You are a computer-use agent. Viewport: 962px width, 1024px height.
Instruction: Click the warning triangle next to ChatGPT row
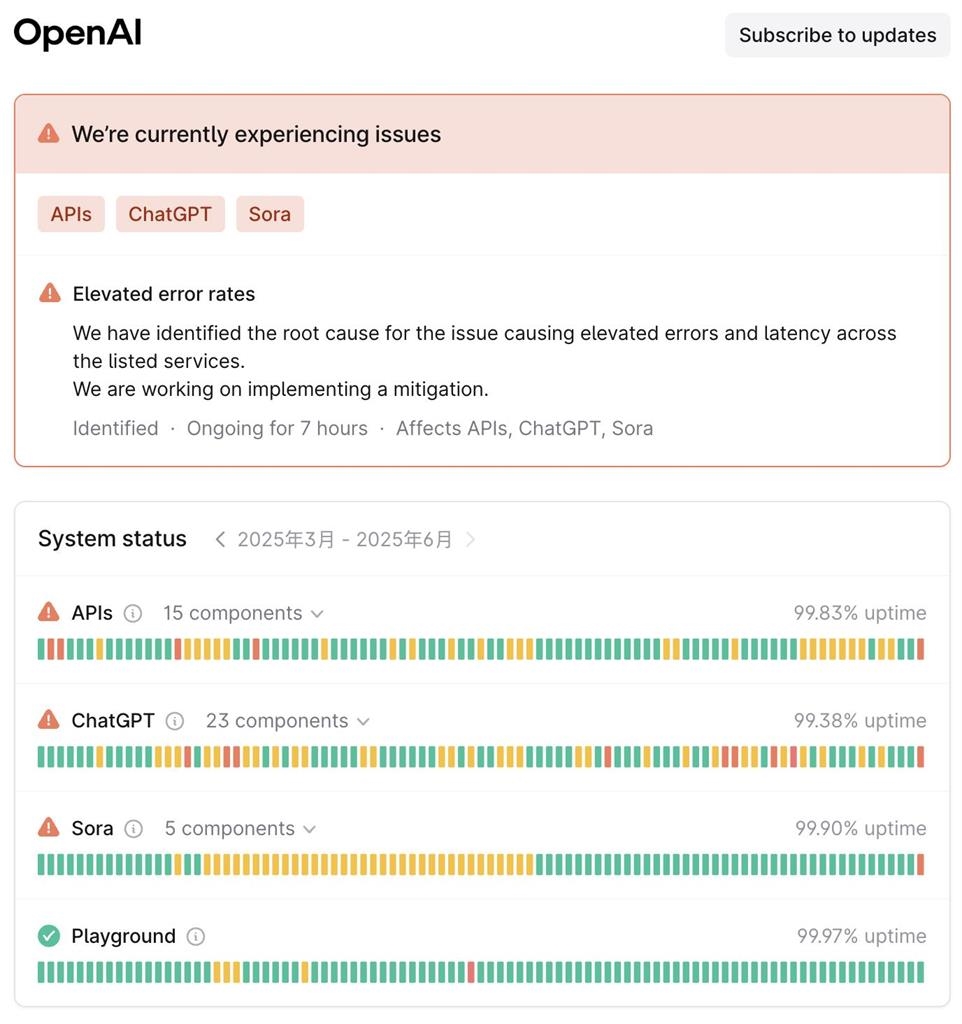tap(49, 720)
